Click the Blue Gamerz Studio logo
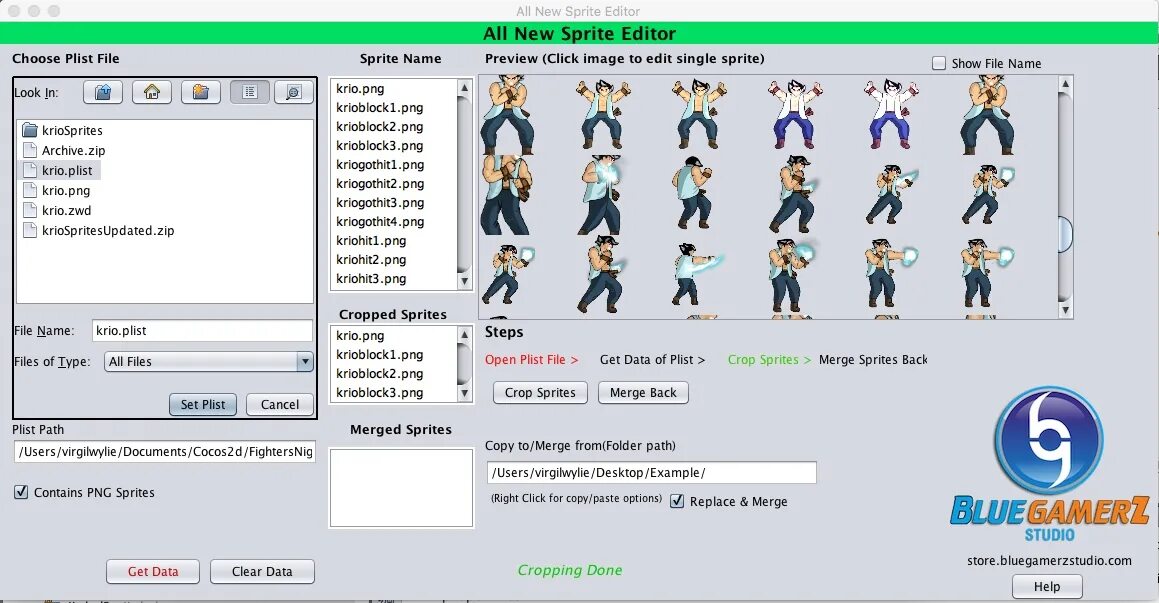1159x603 pixels. tap(1049, 463)
